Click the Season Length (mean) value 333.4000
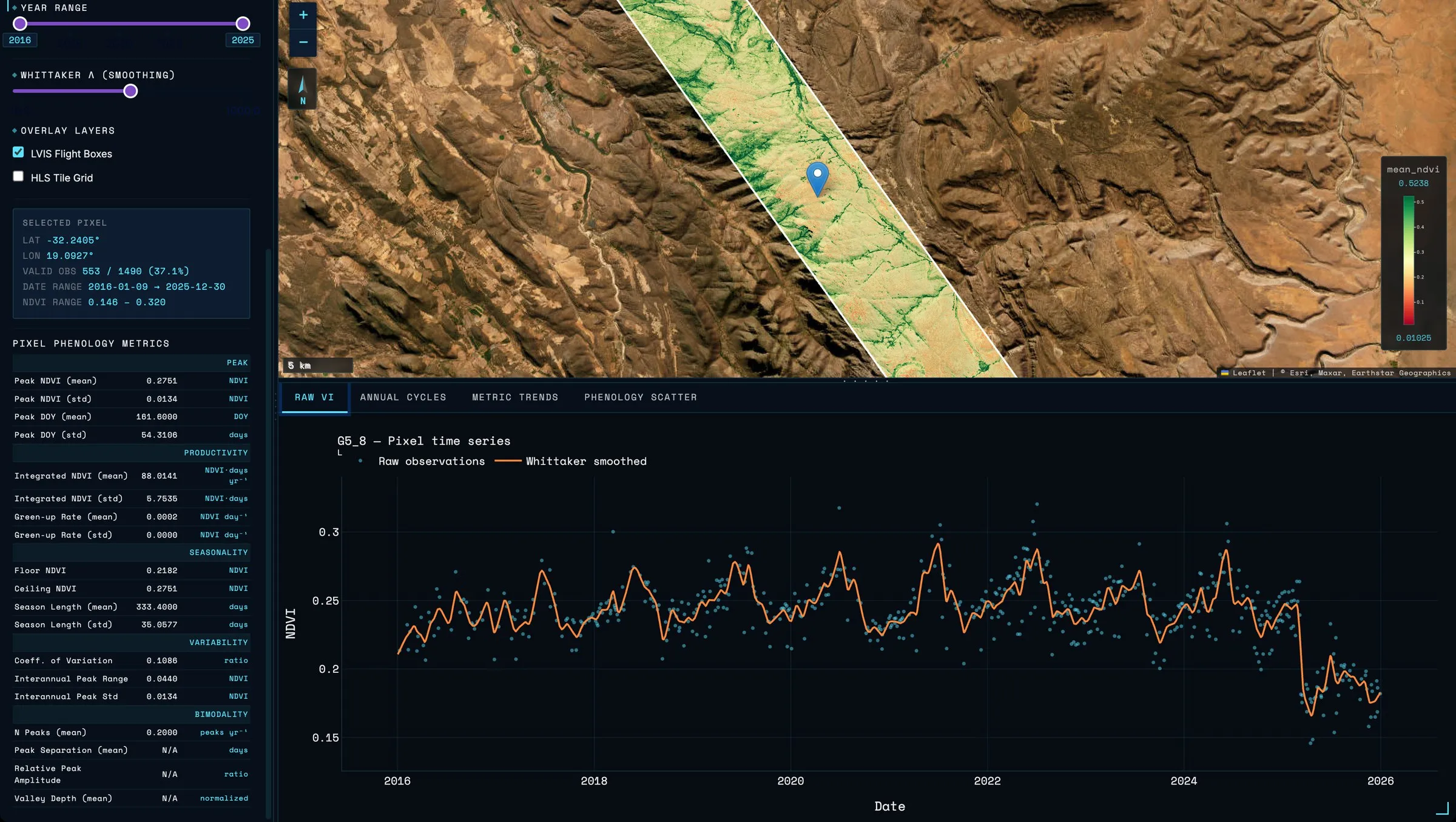1456x822 pixels. (x=157, y=607)
